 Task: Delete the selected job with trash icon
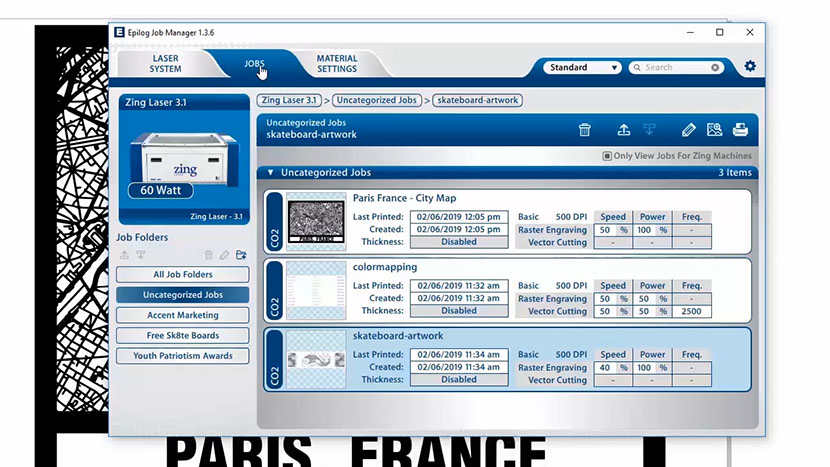(585, 129)
